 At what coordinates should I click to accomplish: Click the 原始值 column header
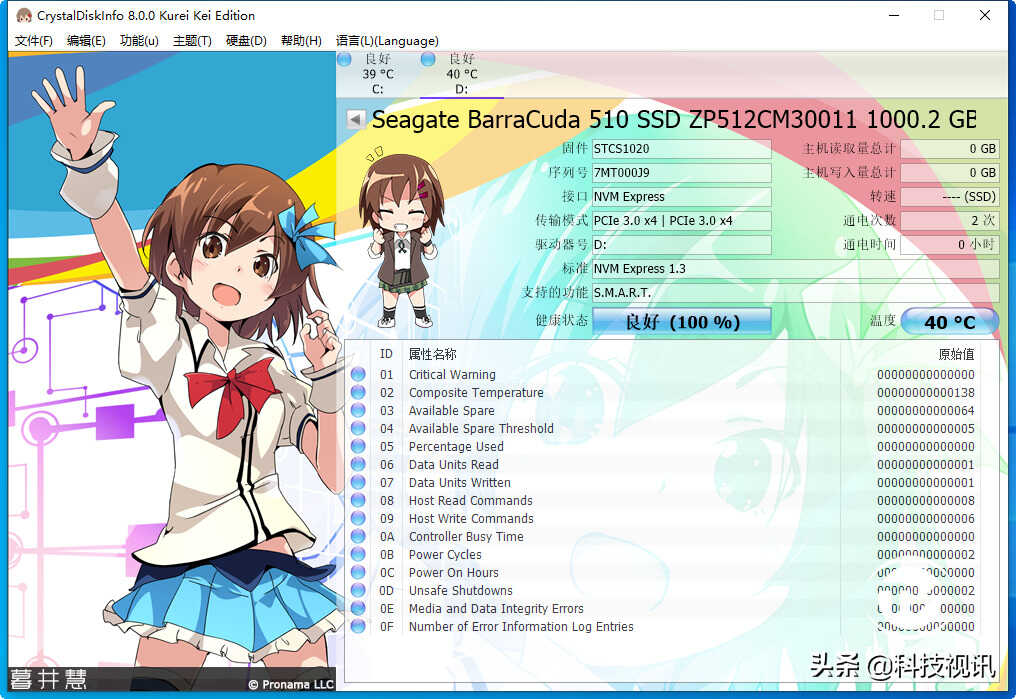(x=956, y=354)
